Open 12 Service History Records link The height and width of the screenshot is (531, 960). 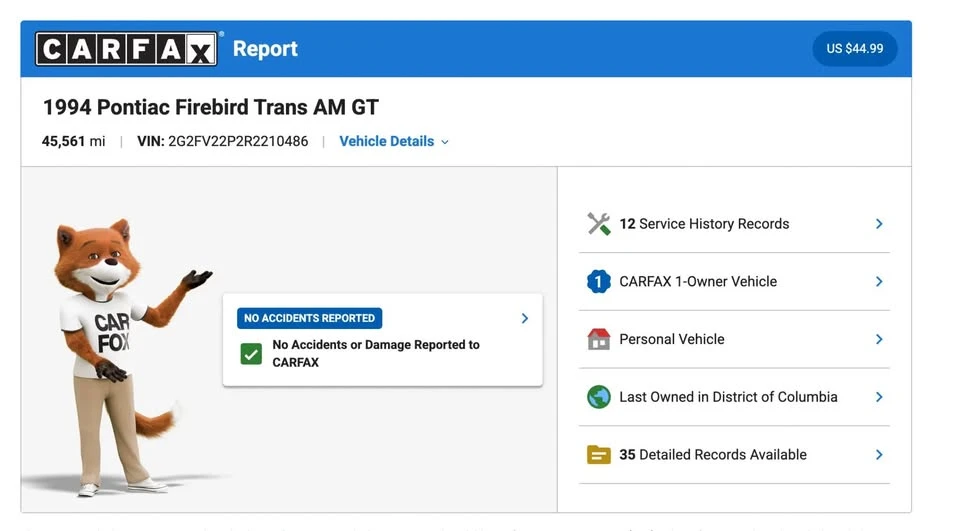tap(704, 224)
